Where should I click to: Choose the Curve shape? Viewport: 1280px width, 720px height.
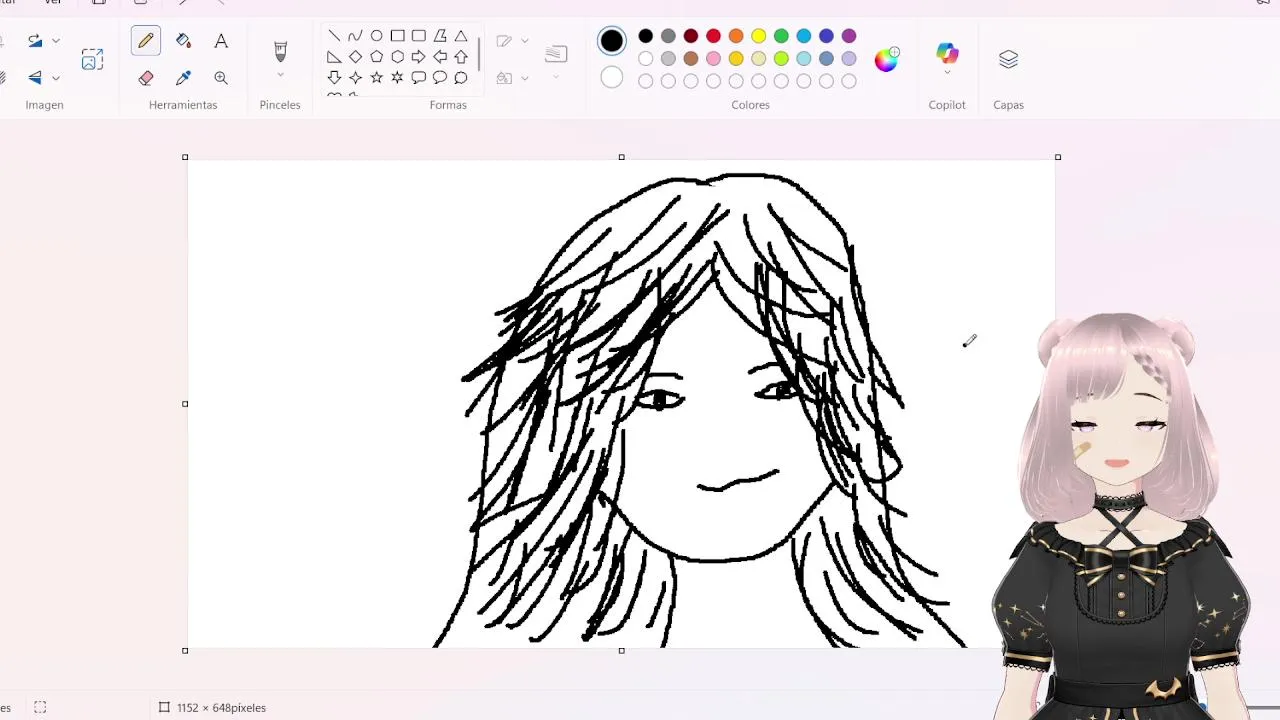(x=355, y=36)
